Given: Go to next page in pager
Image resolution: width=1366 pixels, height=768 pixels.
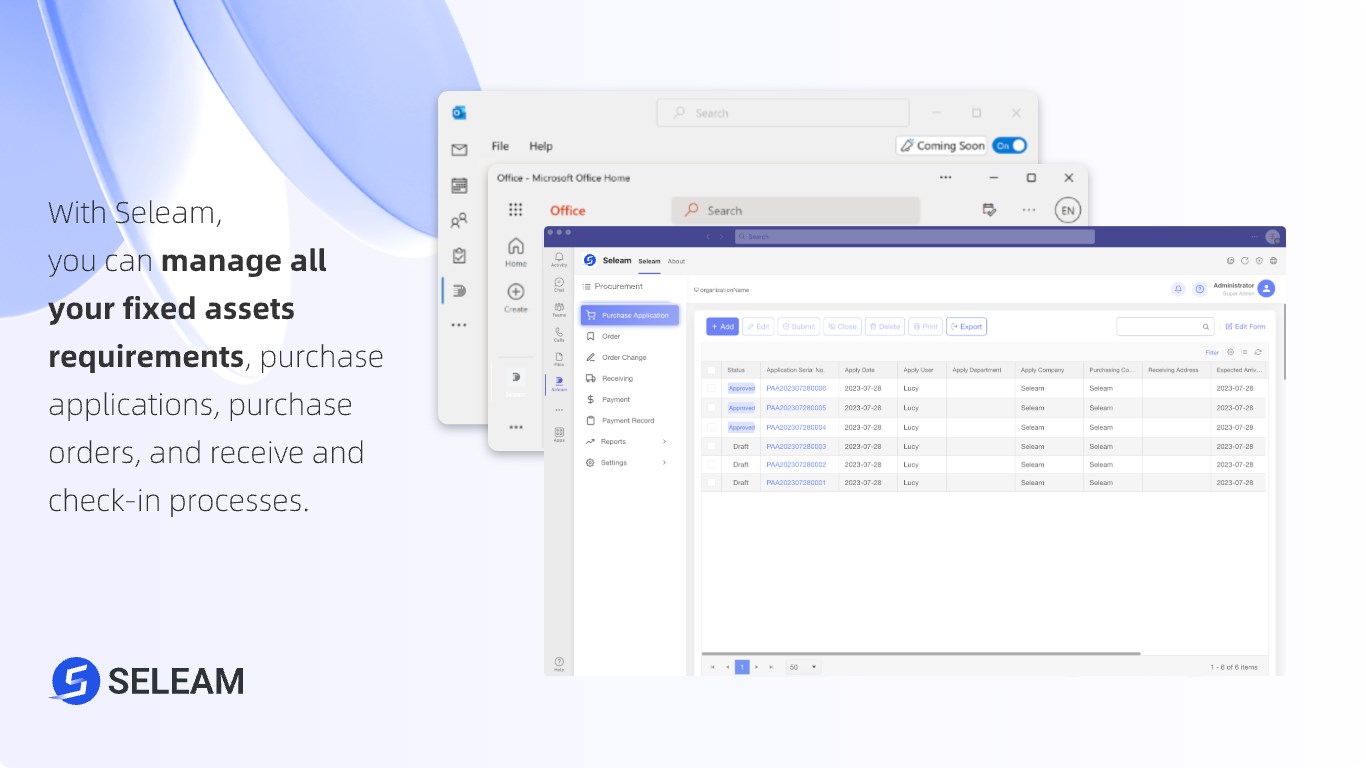Looking at the screenshot, I should click(x=756, y=666).
